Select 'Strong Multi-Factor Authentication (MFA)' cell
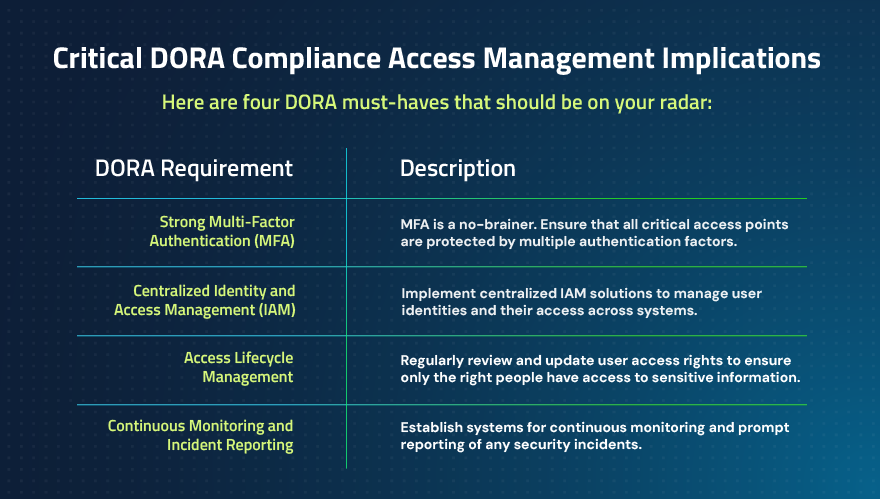The image size is (880, 499). [222, 231]
